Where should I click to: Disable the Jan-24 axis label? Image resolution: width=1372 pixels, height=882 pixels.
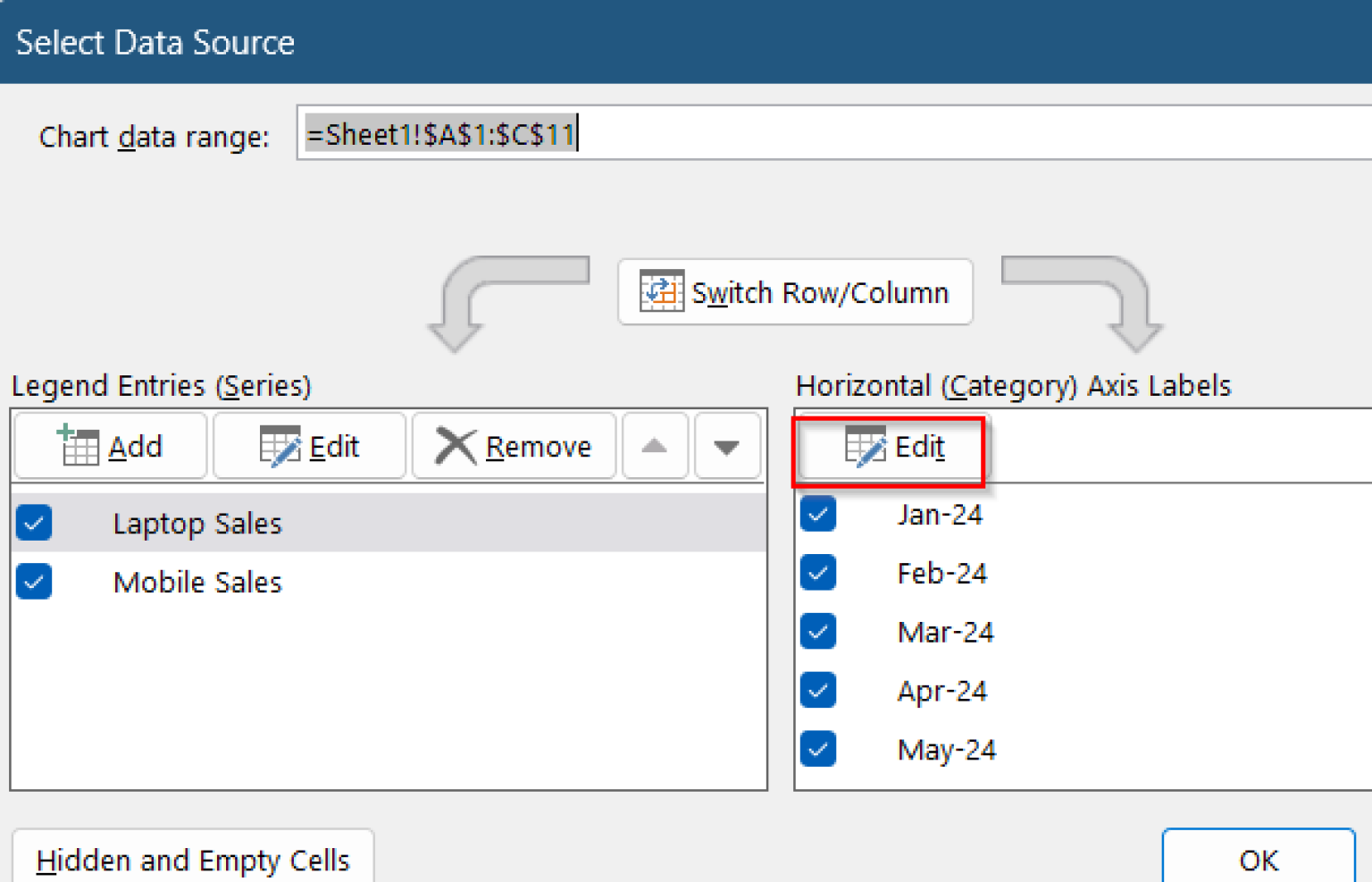click(818, 514)
